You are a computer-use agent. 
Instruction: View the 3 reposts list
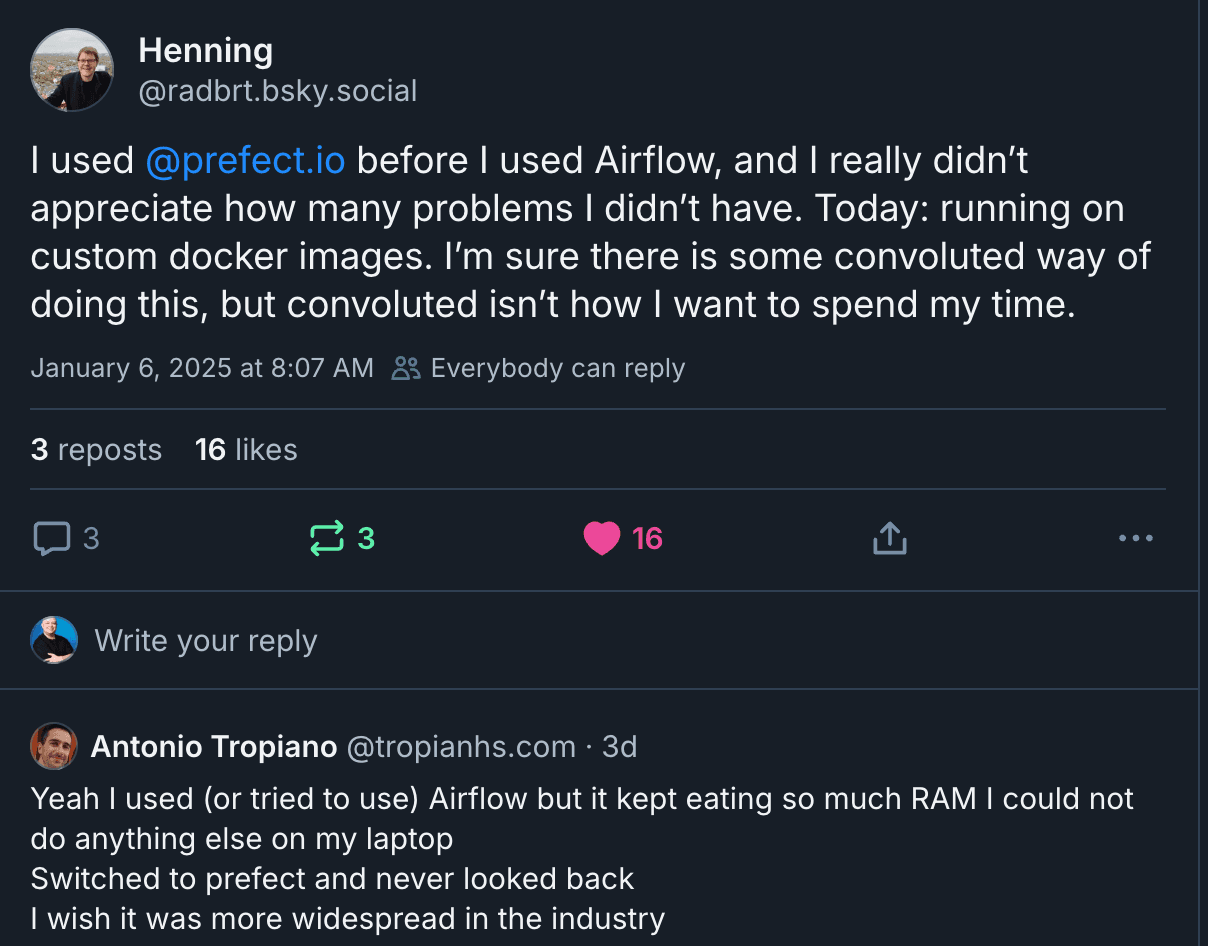click(x=96, y=450)
